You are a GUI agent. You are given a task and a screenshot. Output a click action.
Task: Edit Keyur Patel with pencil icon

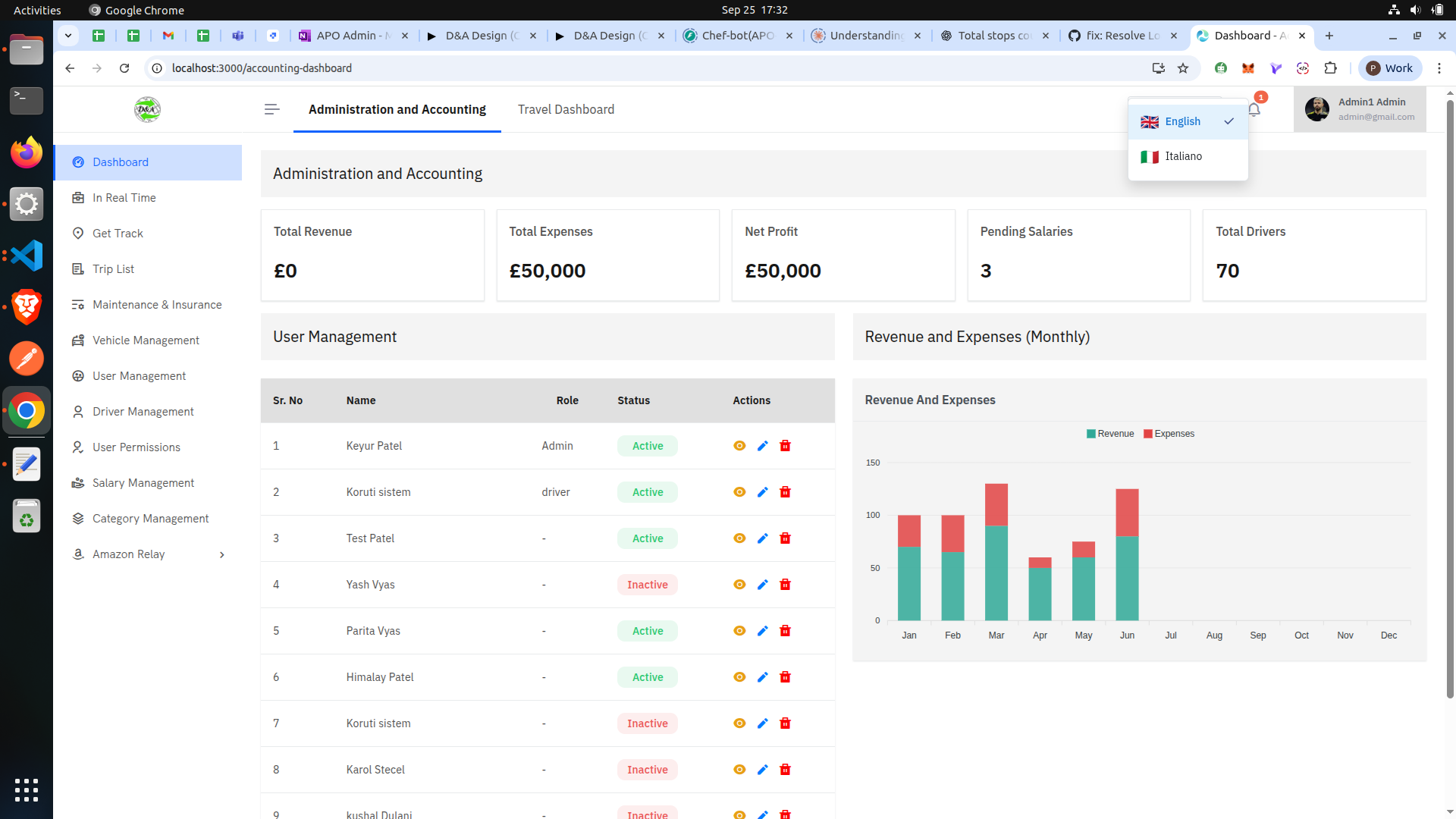(762, 446)
